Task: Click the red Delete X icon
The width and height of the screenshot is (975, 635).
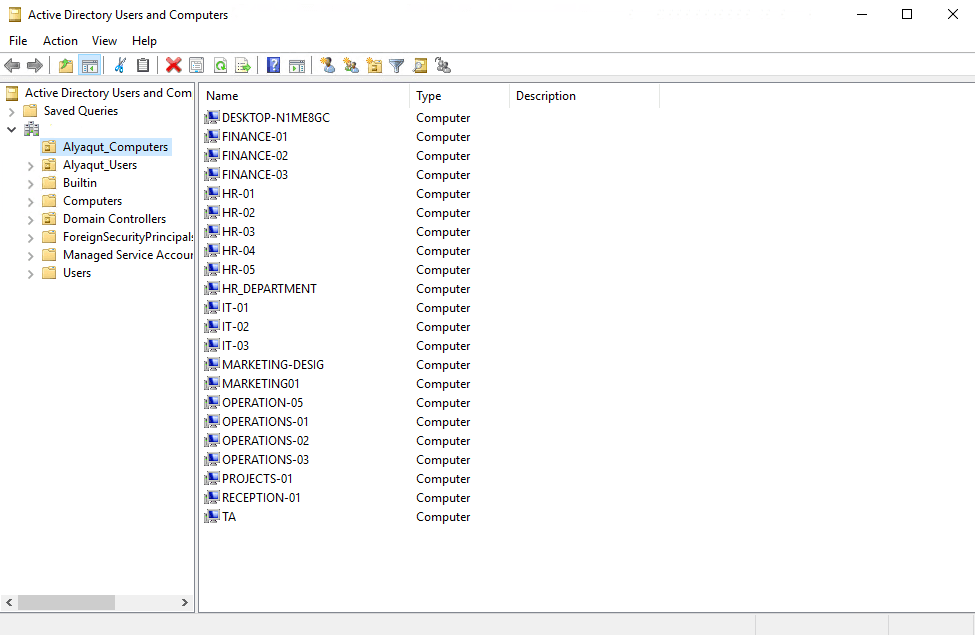Action: pos(173,65)
